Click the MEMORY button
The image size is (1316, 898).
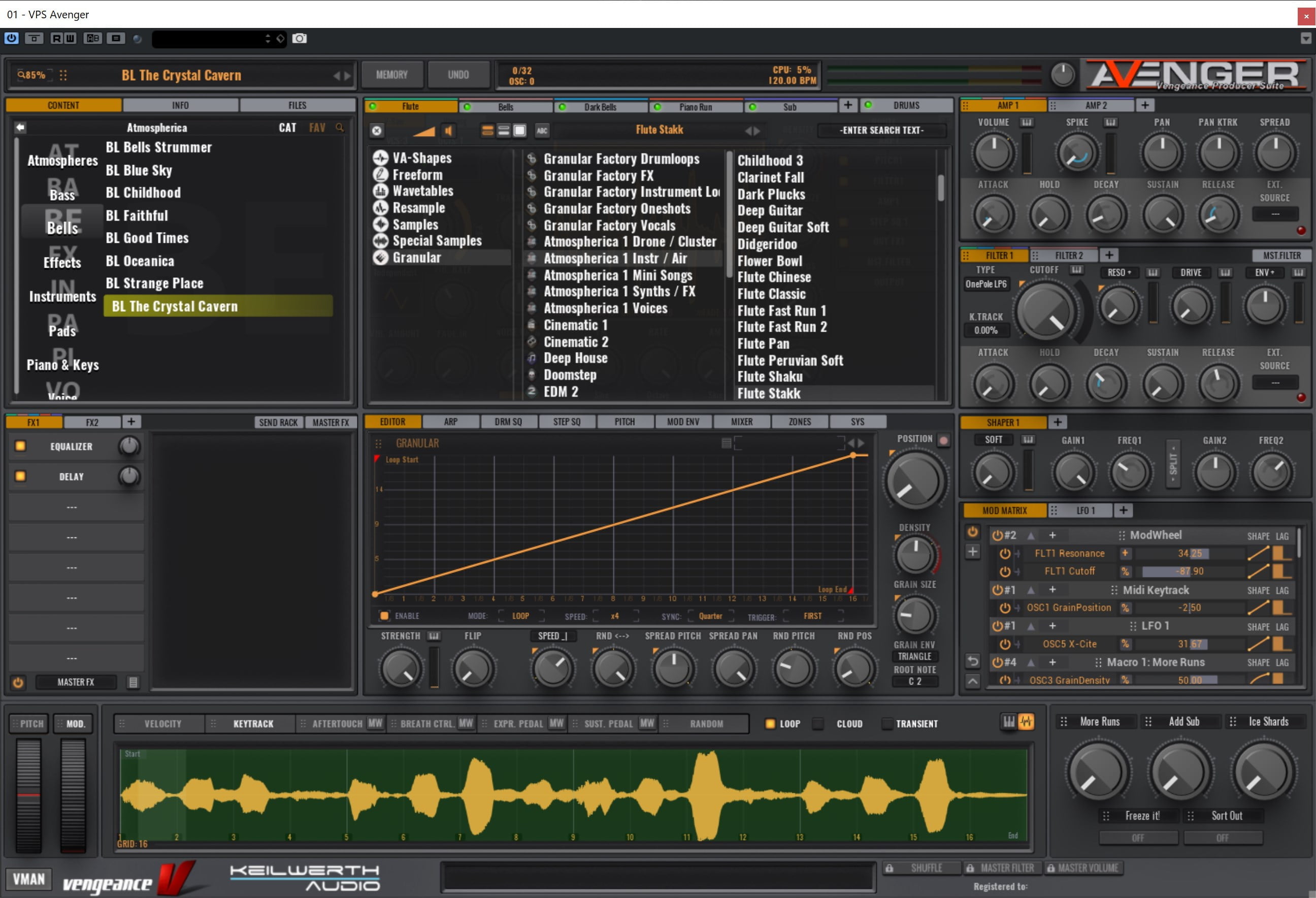(392, 75)
